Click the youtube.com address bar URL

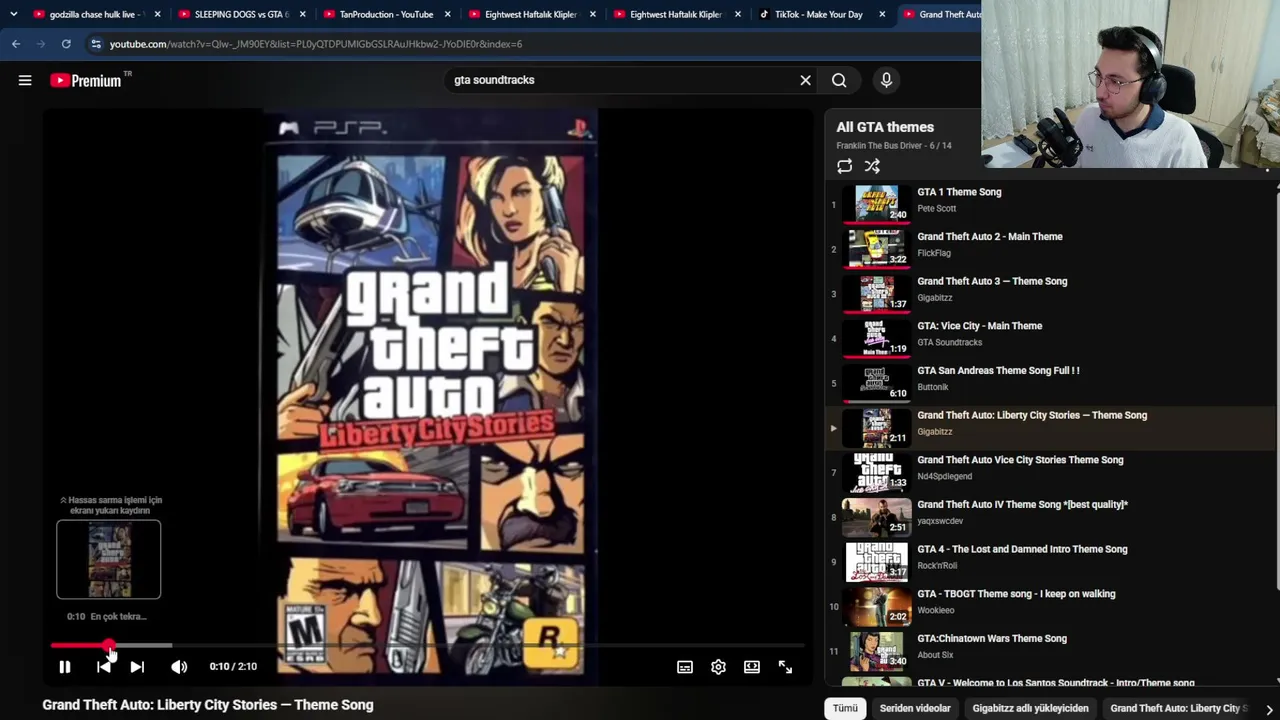click(316, 44)
